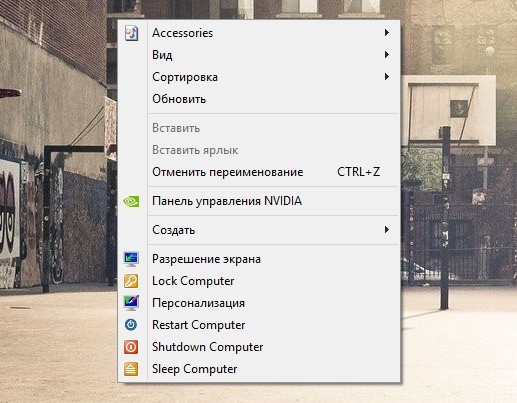Click the green NVIDIA logo icon
This screenshot has height=403, width=517.
[131, 201]
